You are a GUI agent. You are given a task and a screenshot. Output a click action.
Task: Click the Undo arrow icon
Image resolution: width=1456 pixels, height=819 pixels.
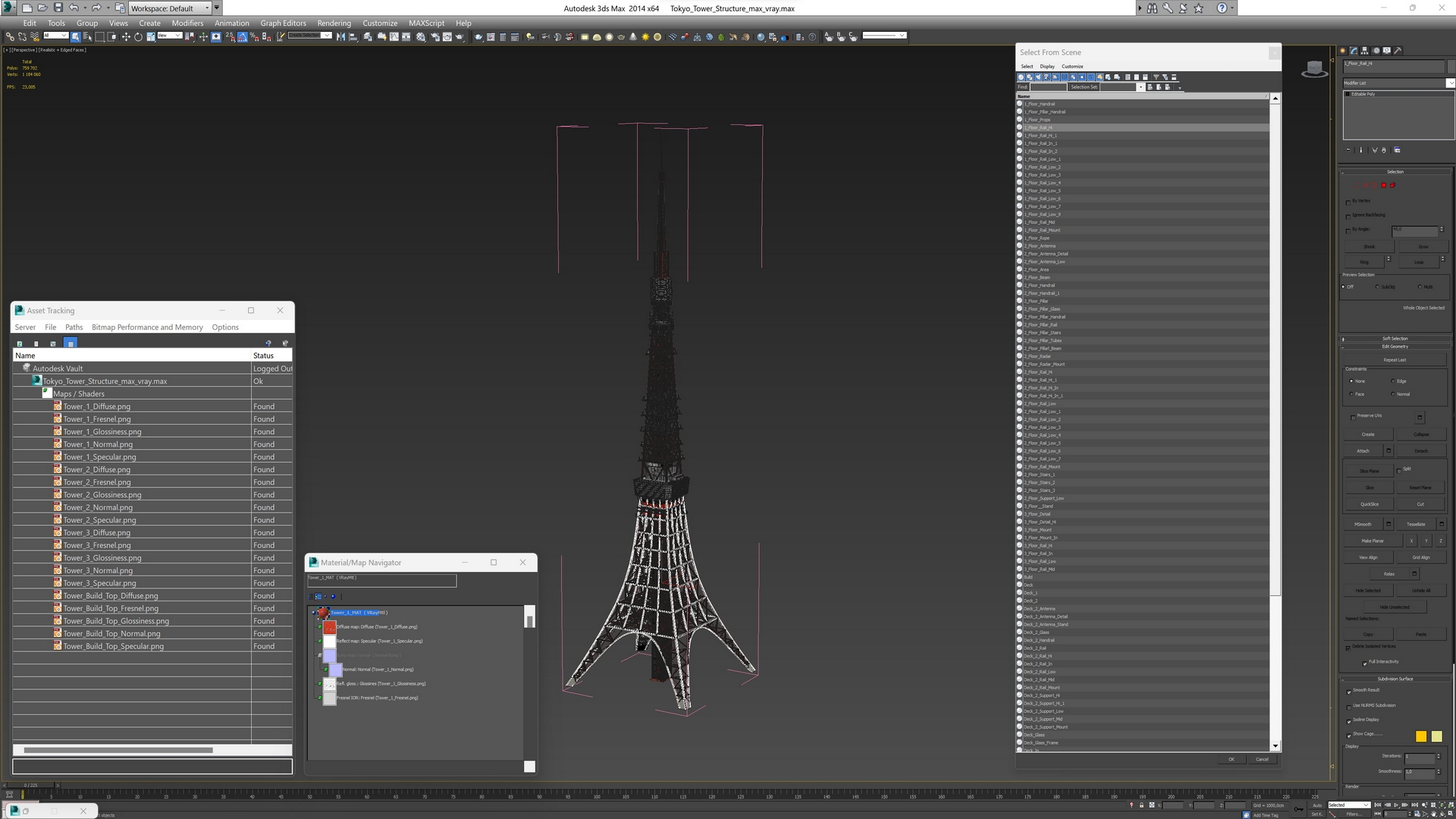74,8
